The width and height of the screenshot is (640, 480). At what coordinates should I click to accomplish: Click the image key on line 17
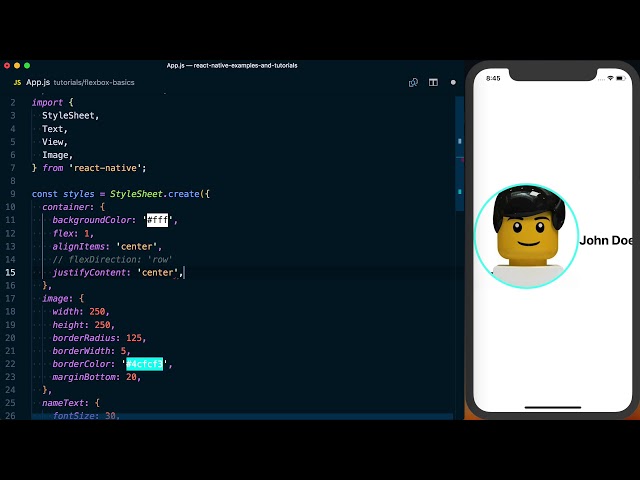tap(55, 298)
